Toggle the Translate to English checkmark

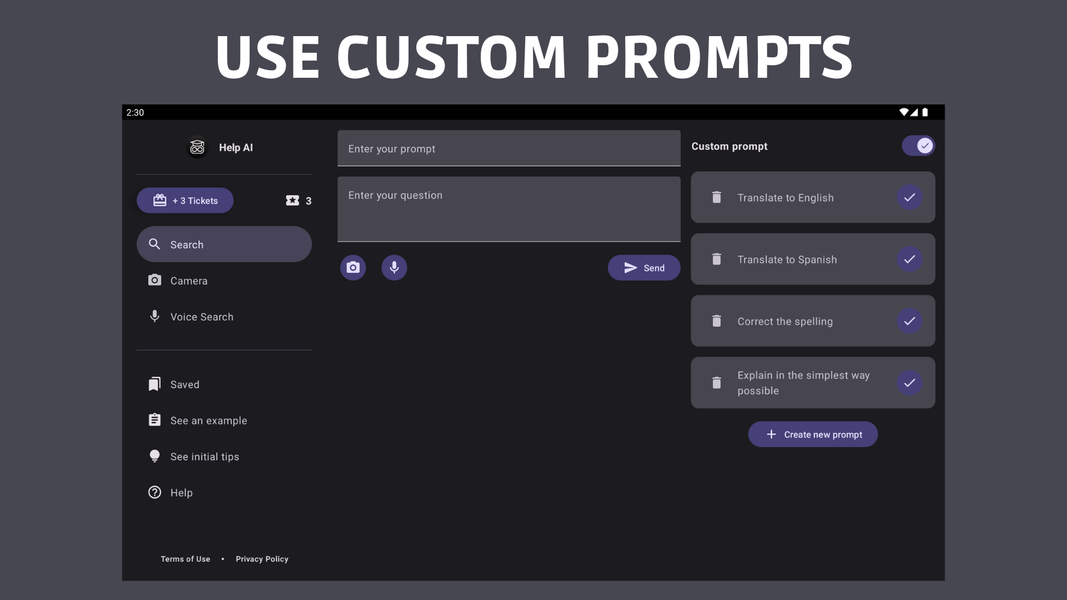point(909,197)
